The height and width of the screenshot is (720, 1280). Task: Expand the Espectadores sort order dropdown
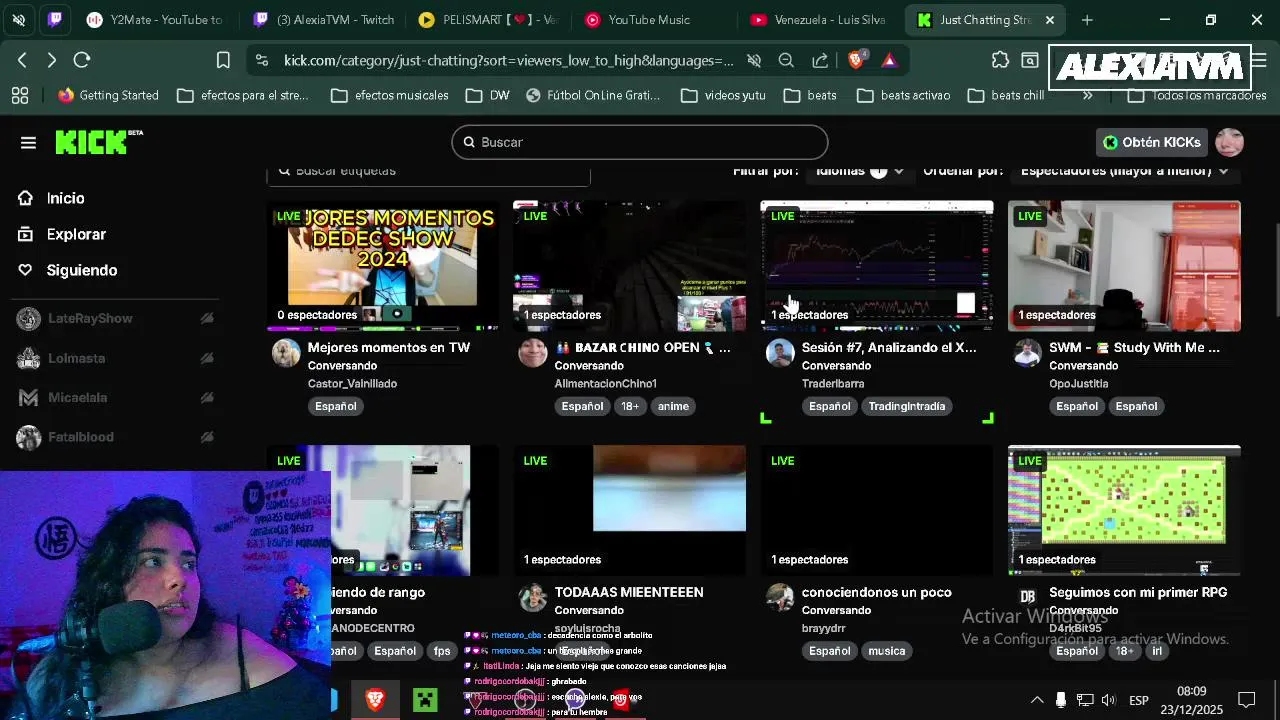1126,171
